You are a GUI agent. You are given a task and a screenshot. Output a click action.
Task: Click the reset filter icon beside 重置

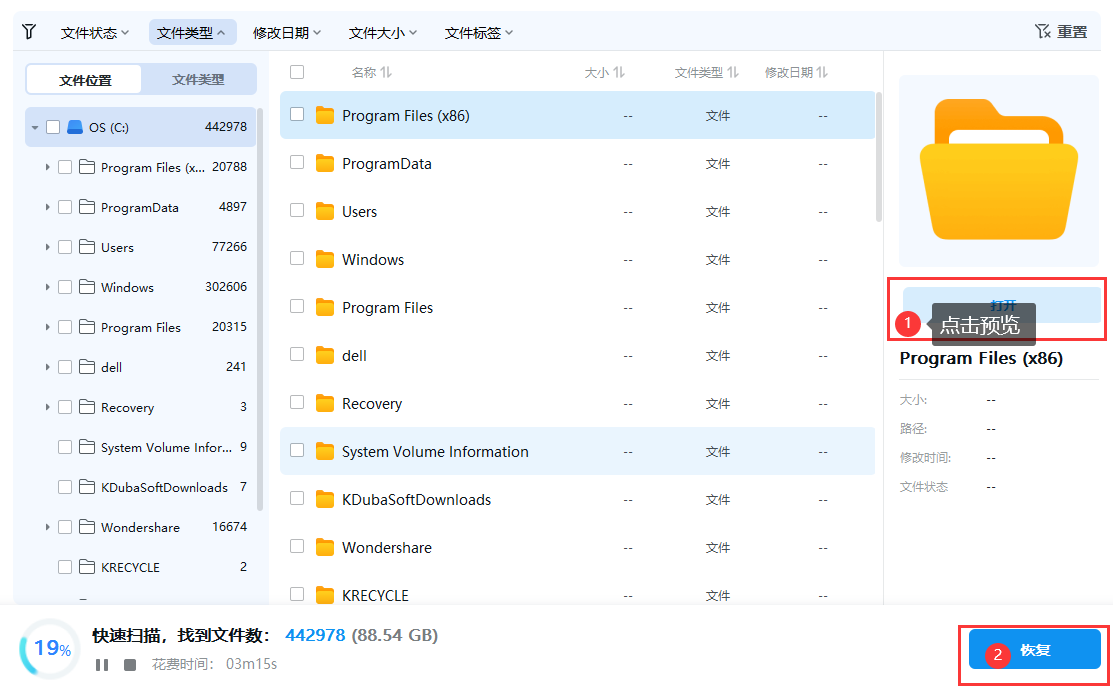click(x=1042, y=31)
